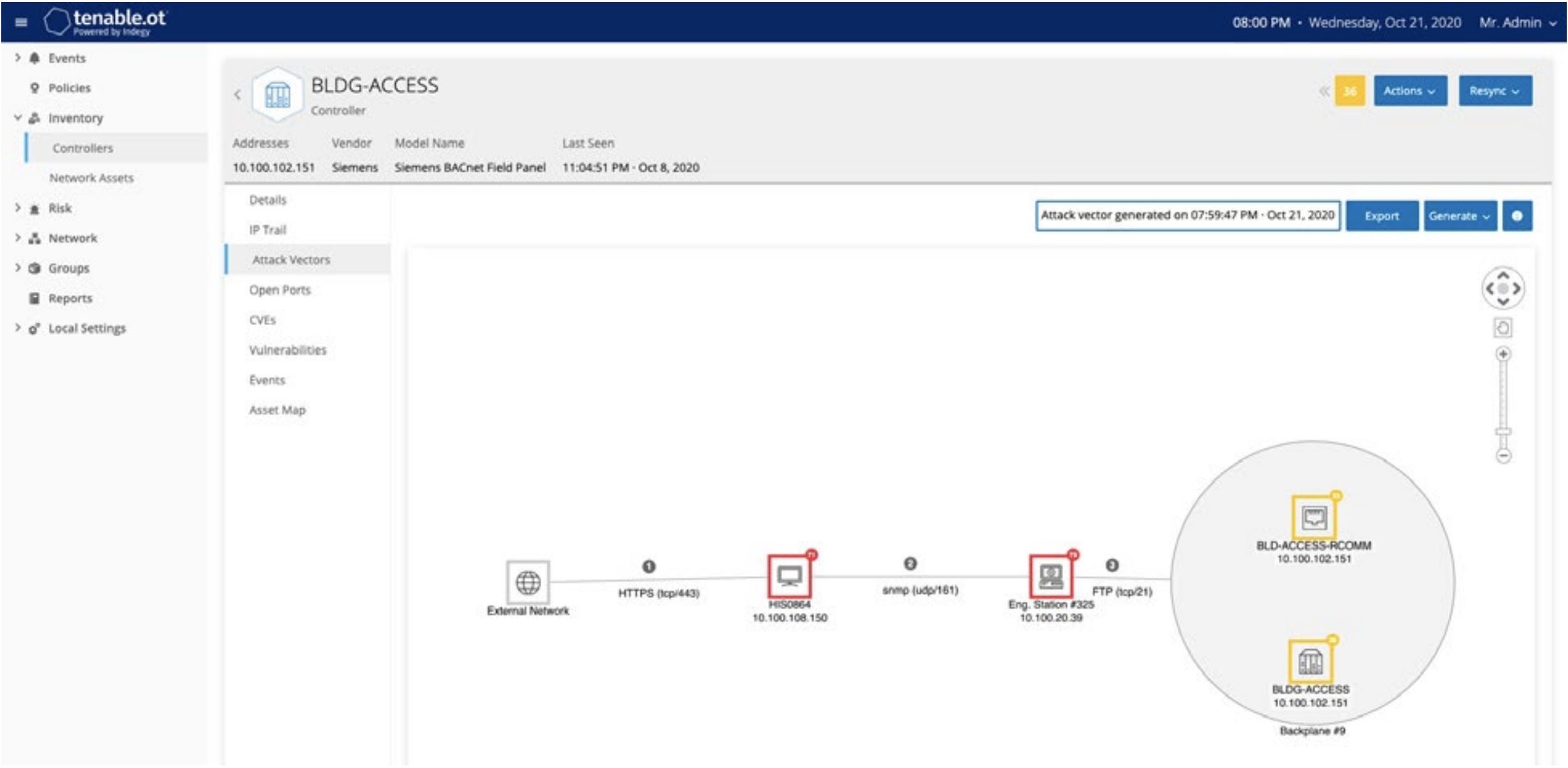Expand the Actions dropdown menu

[1411, 92]
